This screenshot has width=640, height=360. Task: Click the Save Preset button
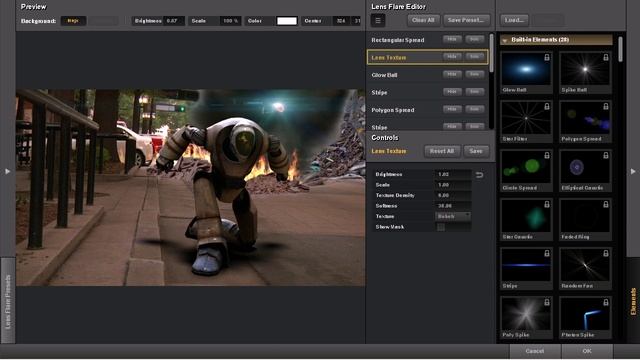click(466, 20)
